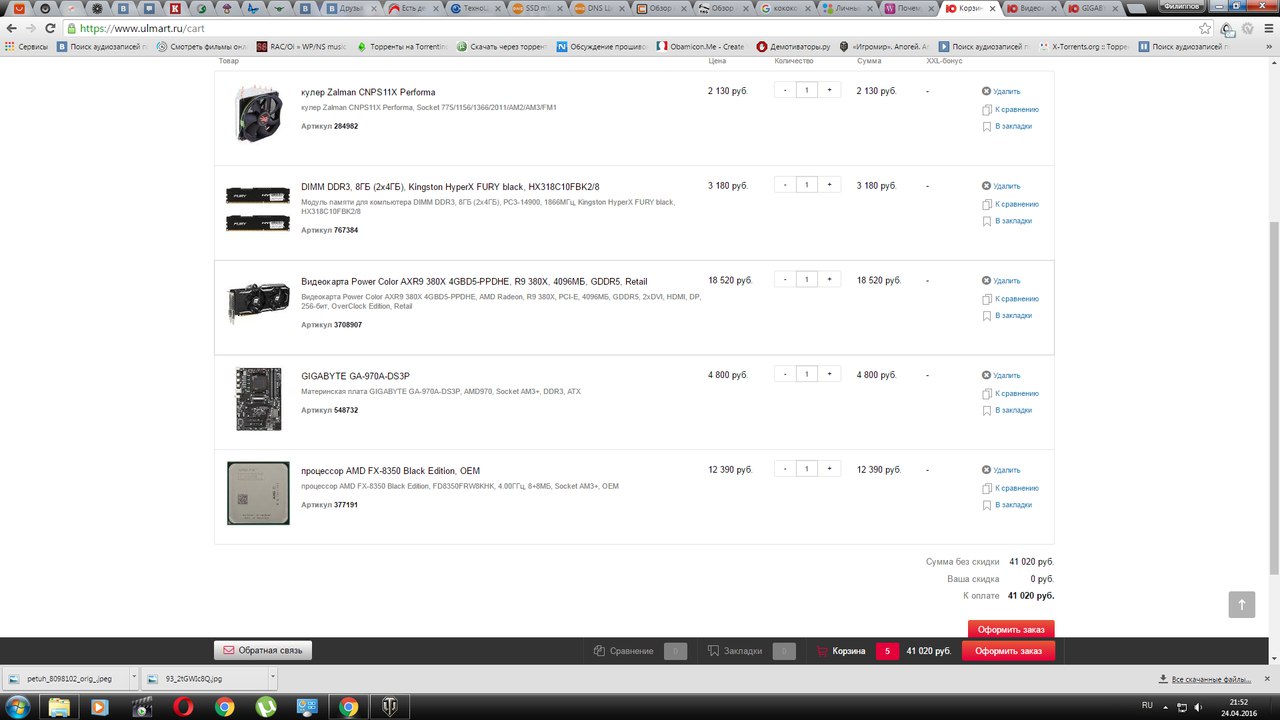Reload the page using the browser refresh icon
Screen dimensions: 1280x720
(50, 29)
